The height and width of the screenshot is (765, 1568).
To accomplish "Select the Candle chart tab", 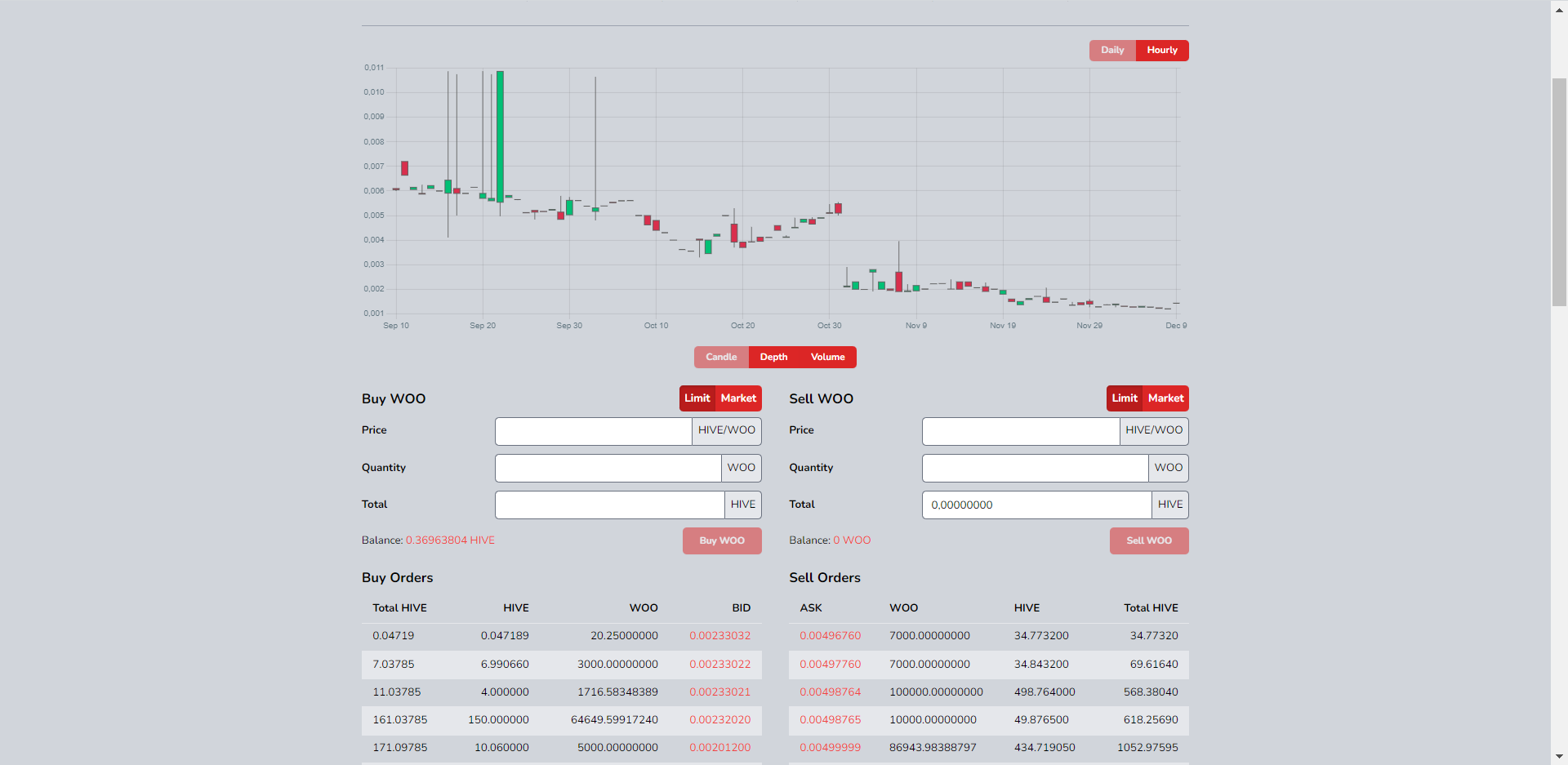I will pyautogui.click(x=721, y=358).
